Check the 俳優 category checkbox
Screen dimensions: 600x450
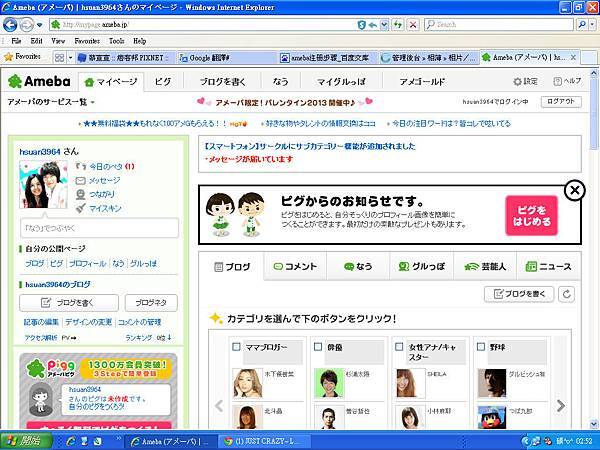point(318,347)
